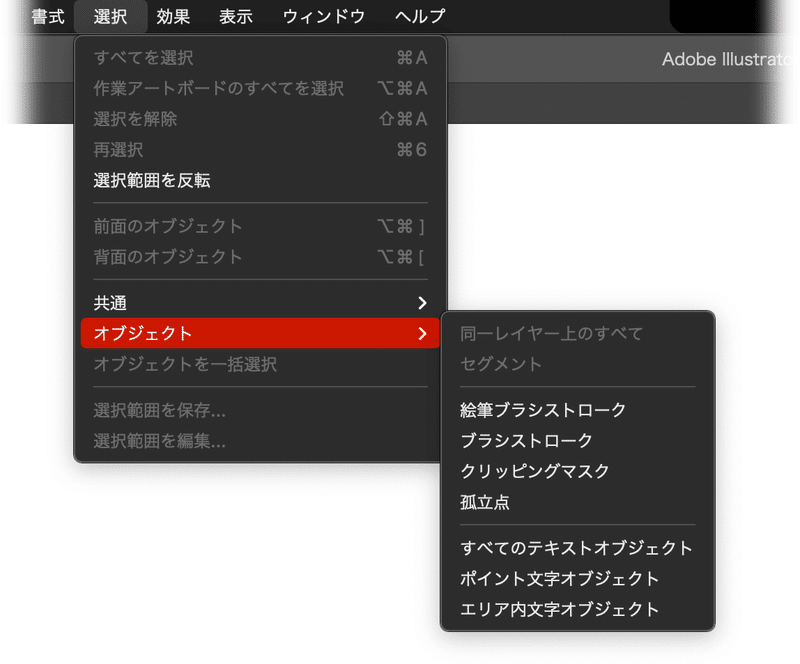Open the ウィンドウ menu

tap(323, 16)
